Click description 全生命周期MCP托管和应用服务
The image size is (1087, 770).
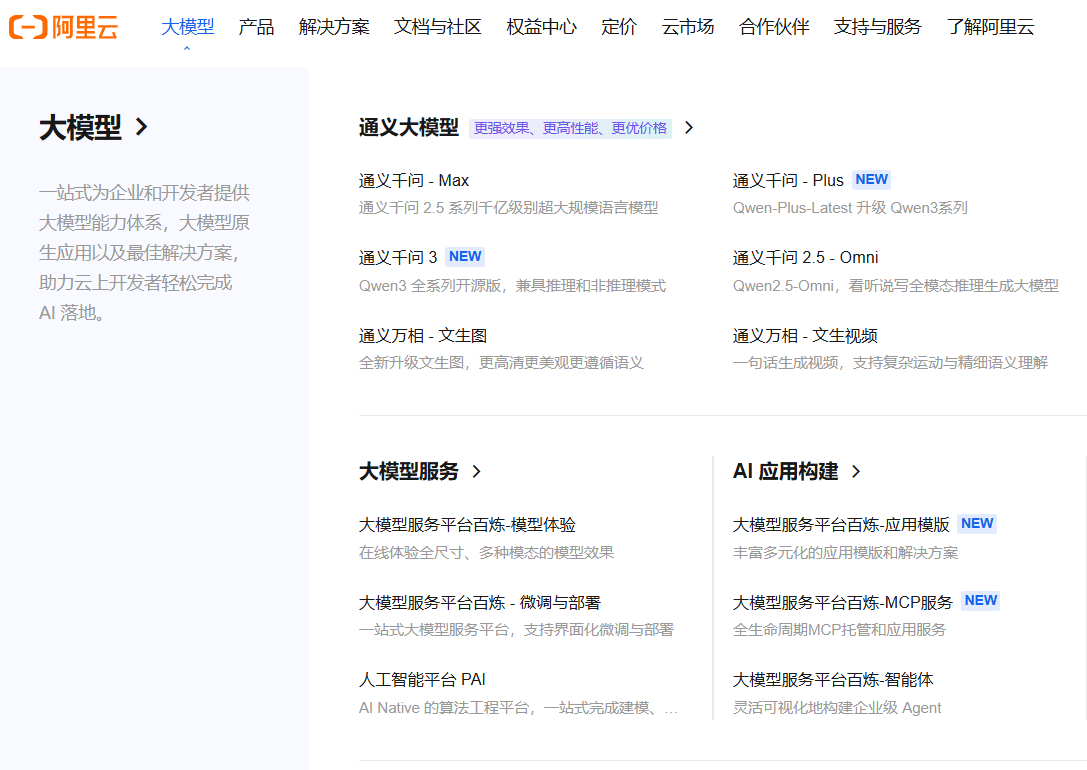tap(839, 630)
